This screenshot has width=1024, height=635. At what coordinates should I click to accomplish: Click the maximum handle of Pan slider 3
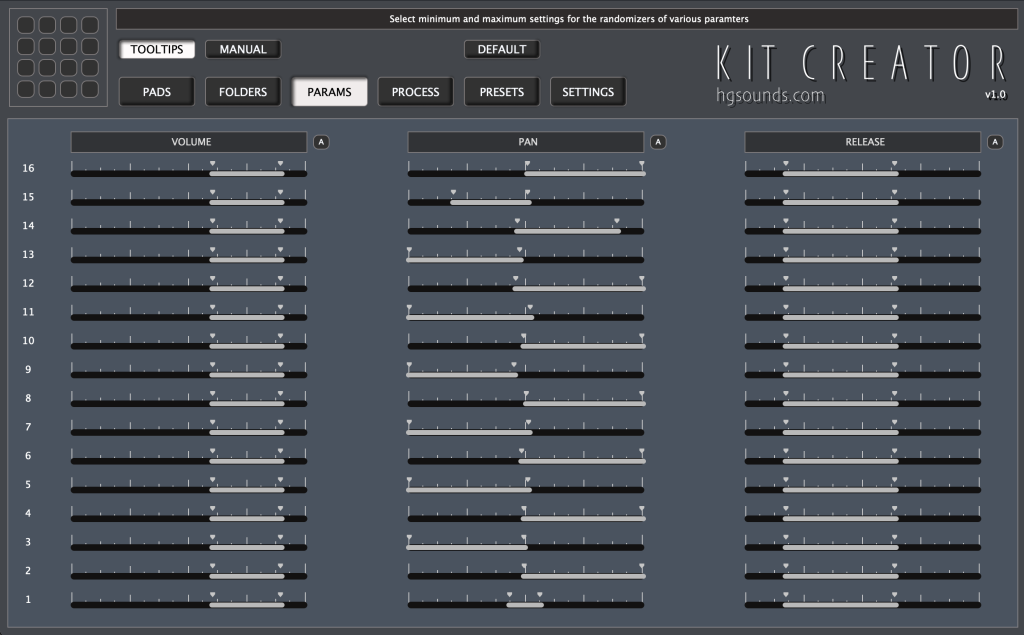[x=524, y=538]
